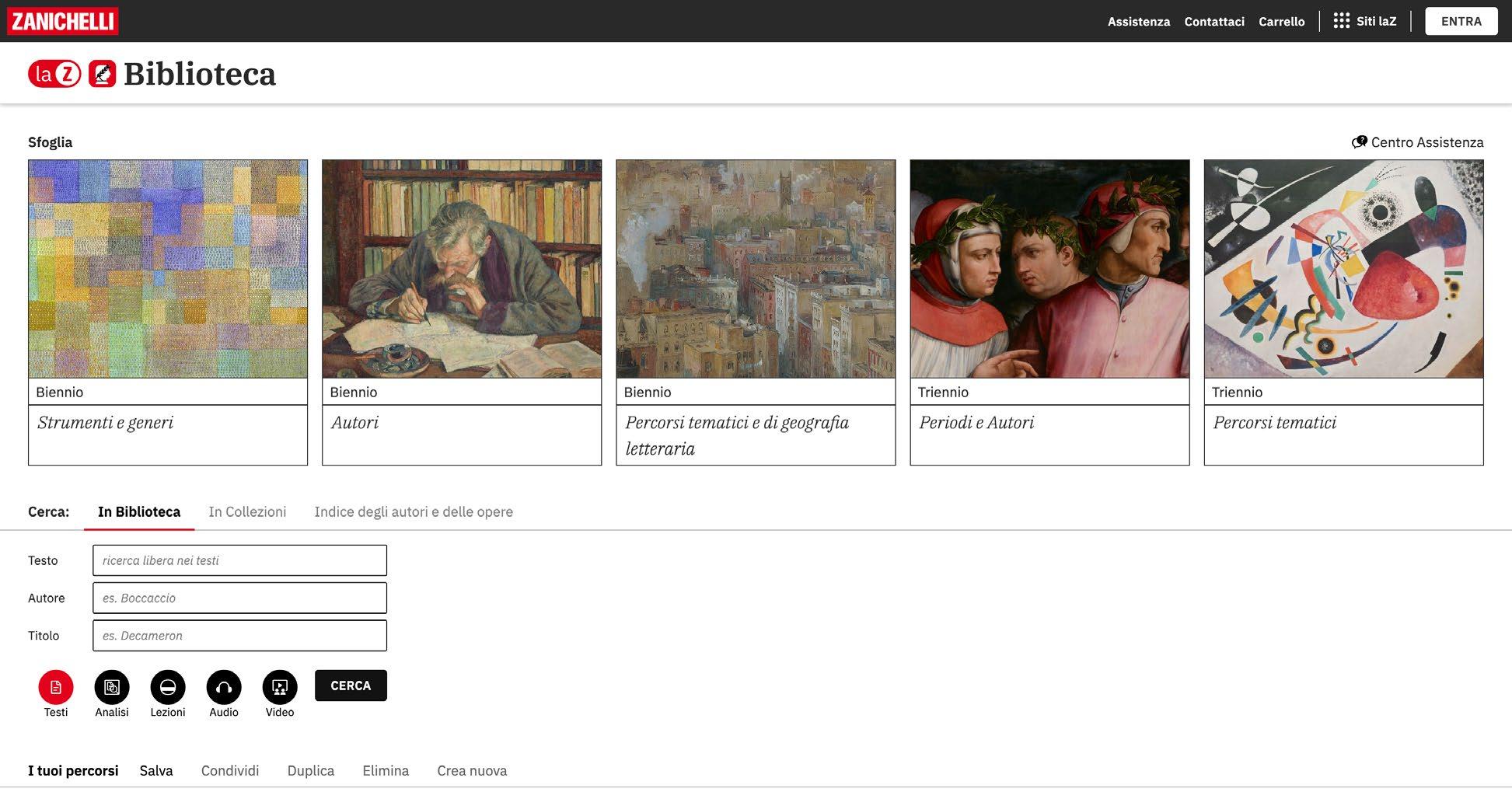The width and height of the screenshot is (1512, 792).
Task: Open the Periodi e Autori poets thumbnail
Action: [1049, 269]
